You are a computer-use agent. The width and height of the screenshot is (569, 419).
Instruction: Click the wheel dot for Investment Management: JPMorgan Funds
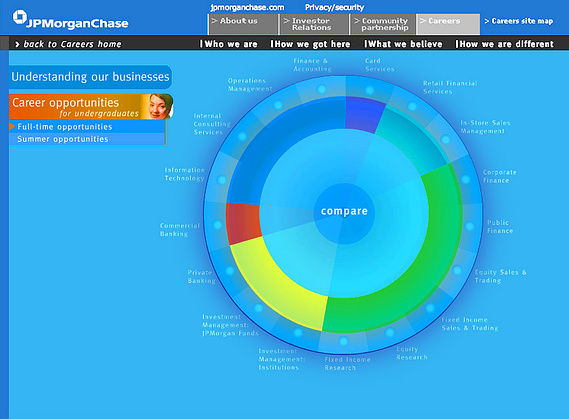point(258,308)
